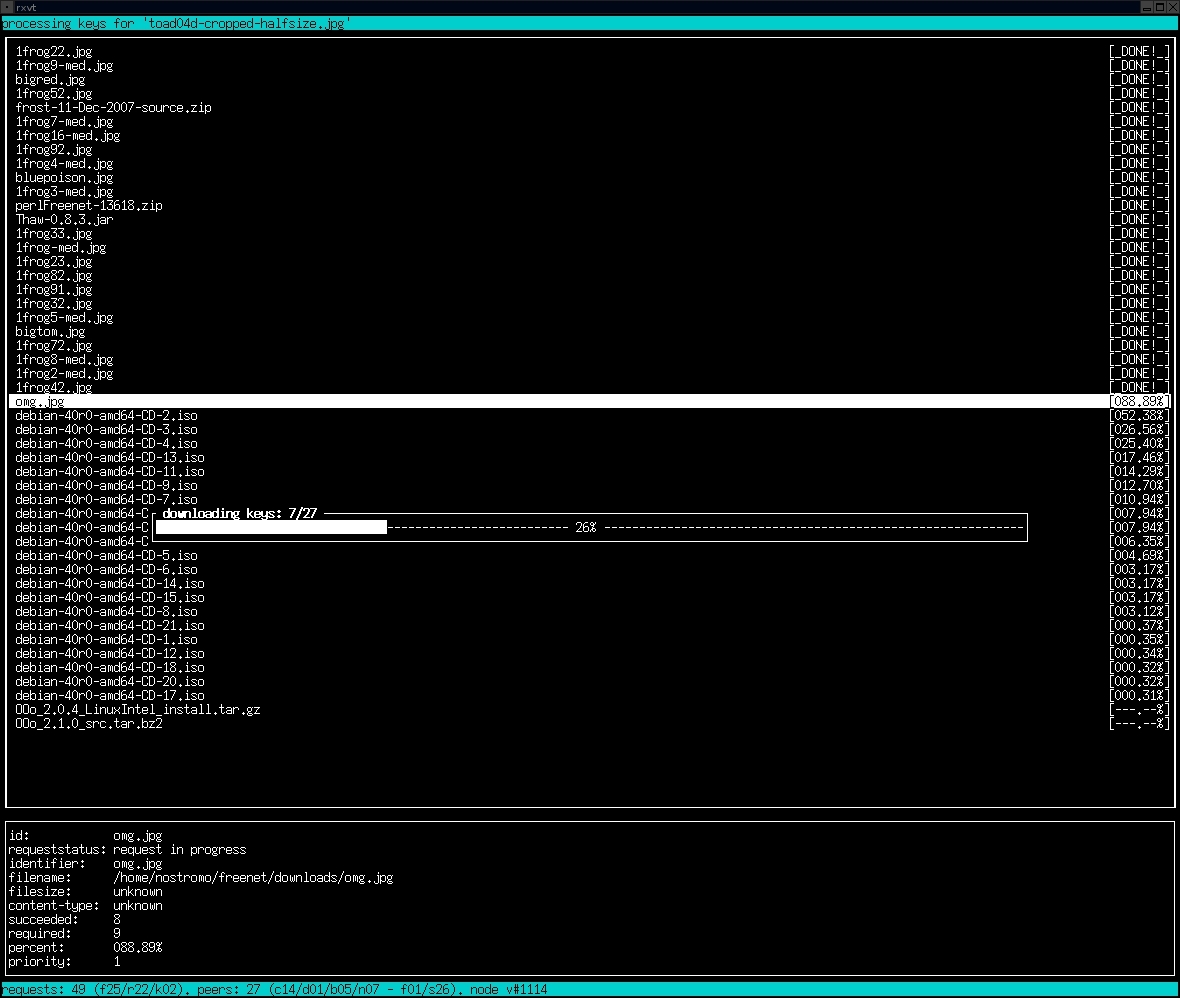This screenshot has height=998, width=1180.
Task: Select the perlFreenet-13618.zip entry
Action: (89, 206)
